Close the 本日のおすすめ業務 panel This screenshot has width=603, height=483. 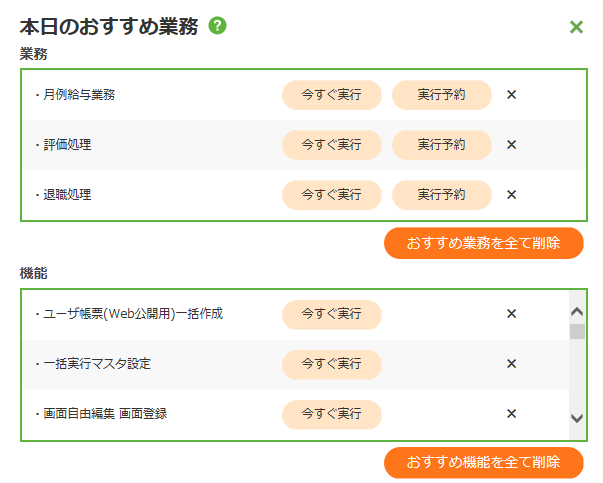pyautogui.click(x=576, y=27)
